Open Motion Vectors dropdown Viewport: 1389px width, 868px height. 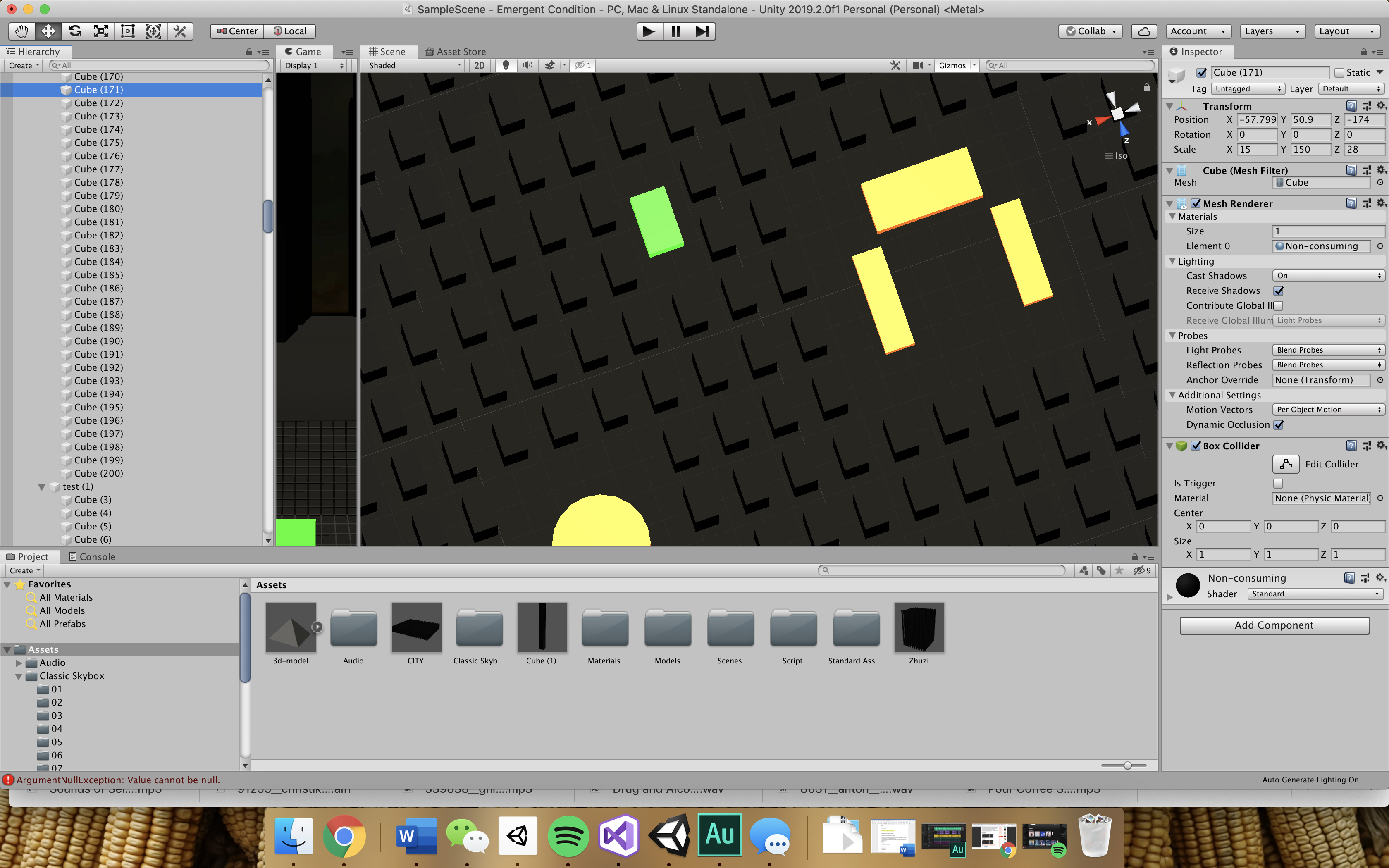1329,410
